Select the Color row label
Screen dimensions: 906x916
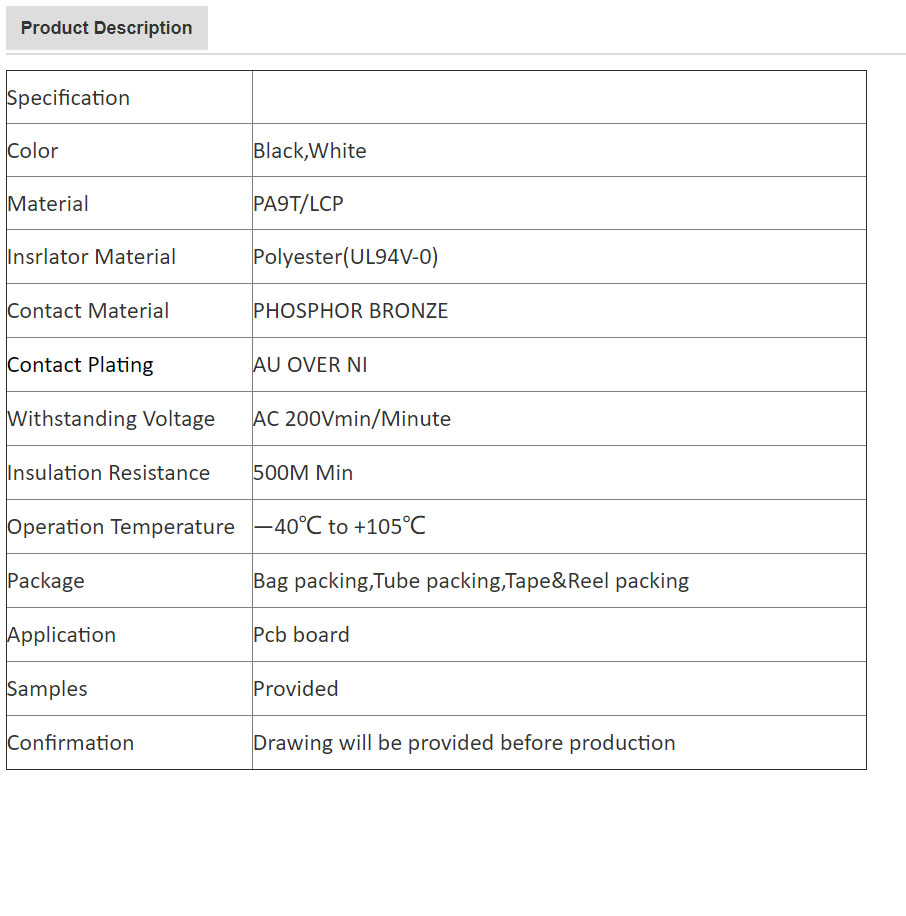[x=33, y=151]
